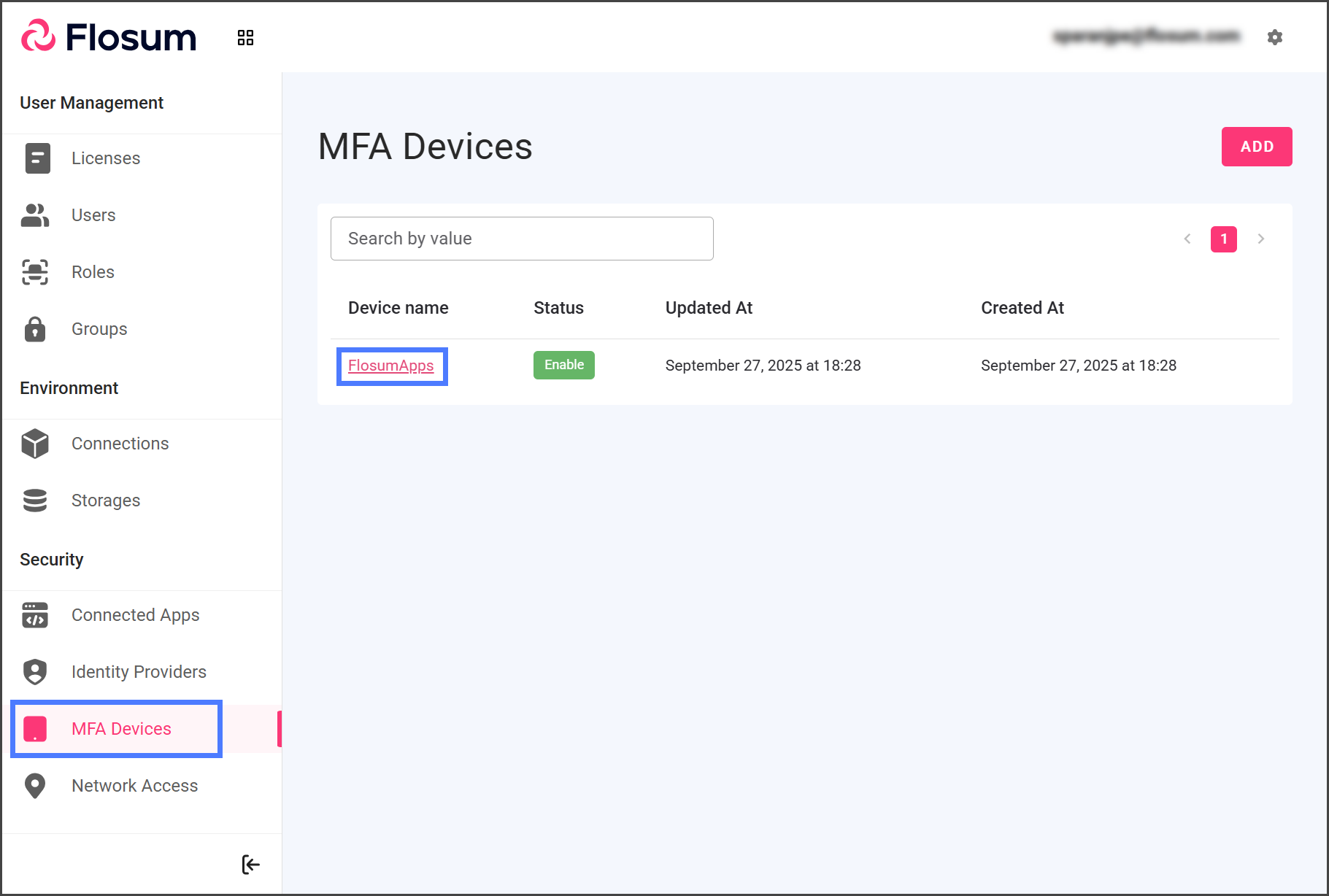1329x896 pixels.
Task: Click the Network Access location pin icon
Action: pyautogui.click(x=35, y=786)
